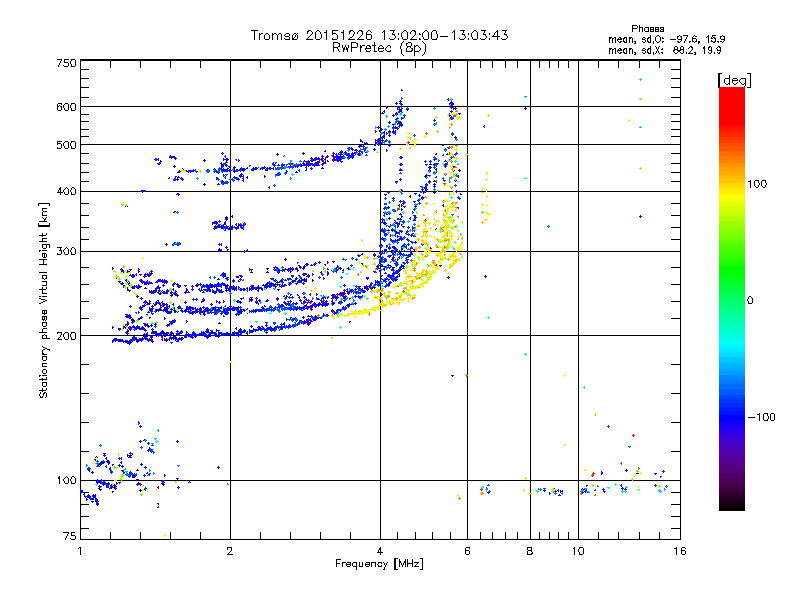The image size is (800, 600).
Task: Click the phase colorbar gradient
Action: 732,298
